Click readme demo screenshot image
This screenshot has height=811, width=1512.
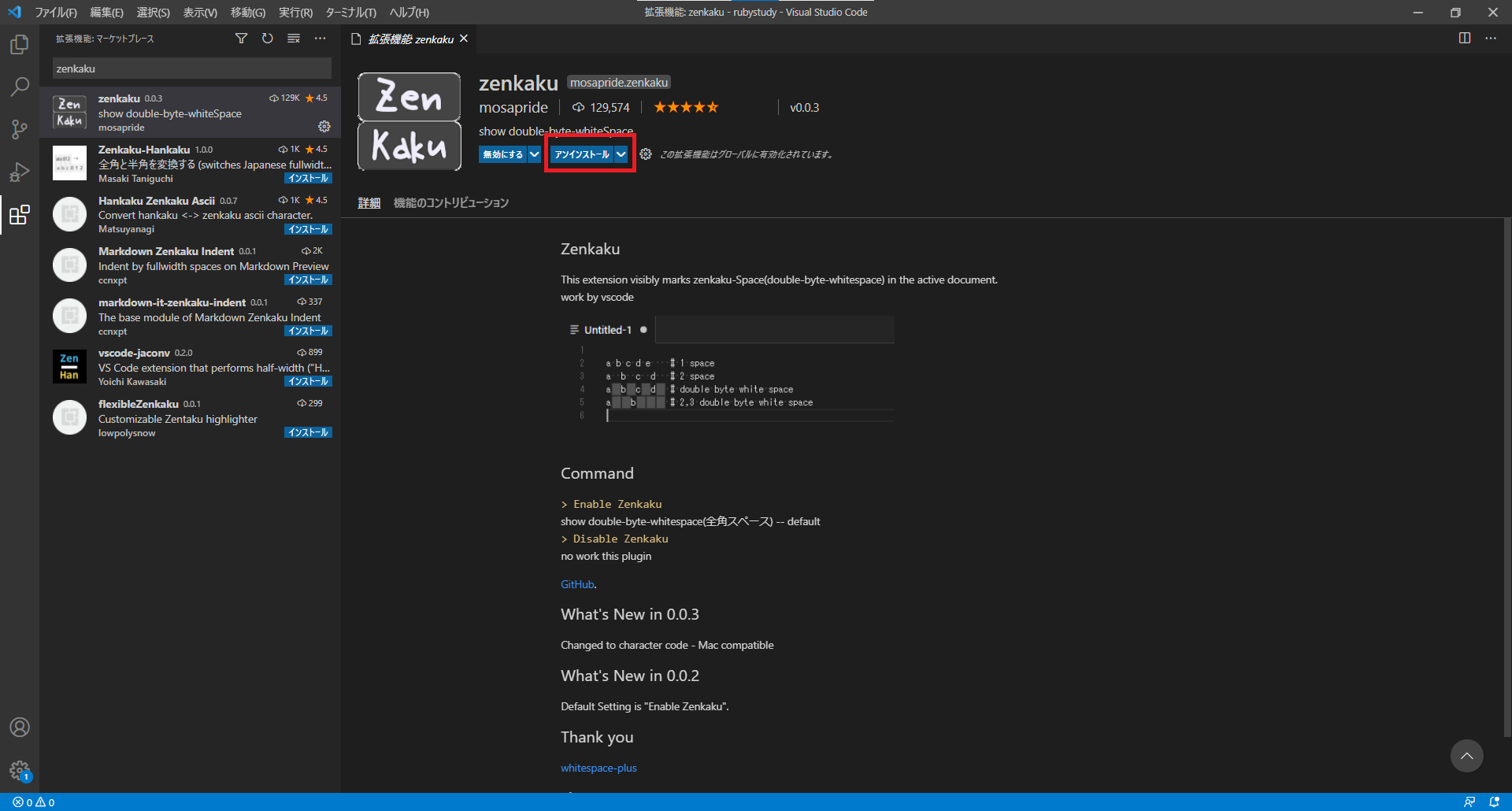pyautogui.click(x=728, y=369)
